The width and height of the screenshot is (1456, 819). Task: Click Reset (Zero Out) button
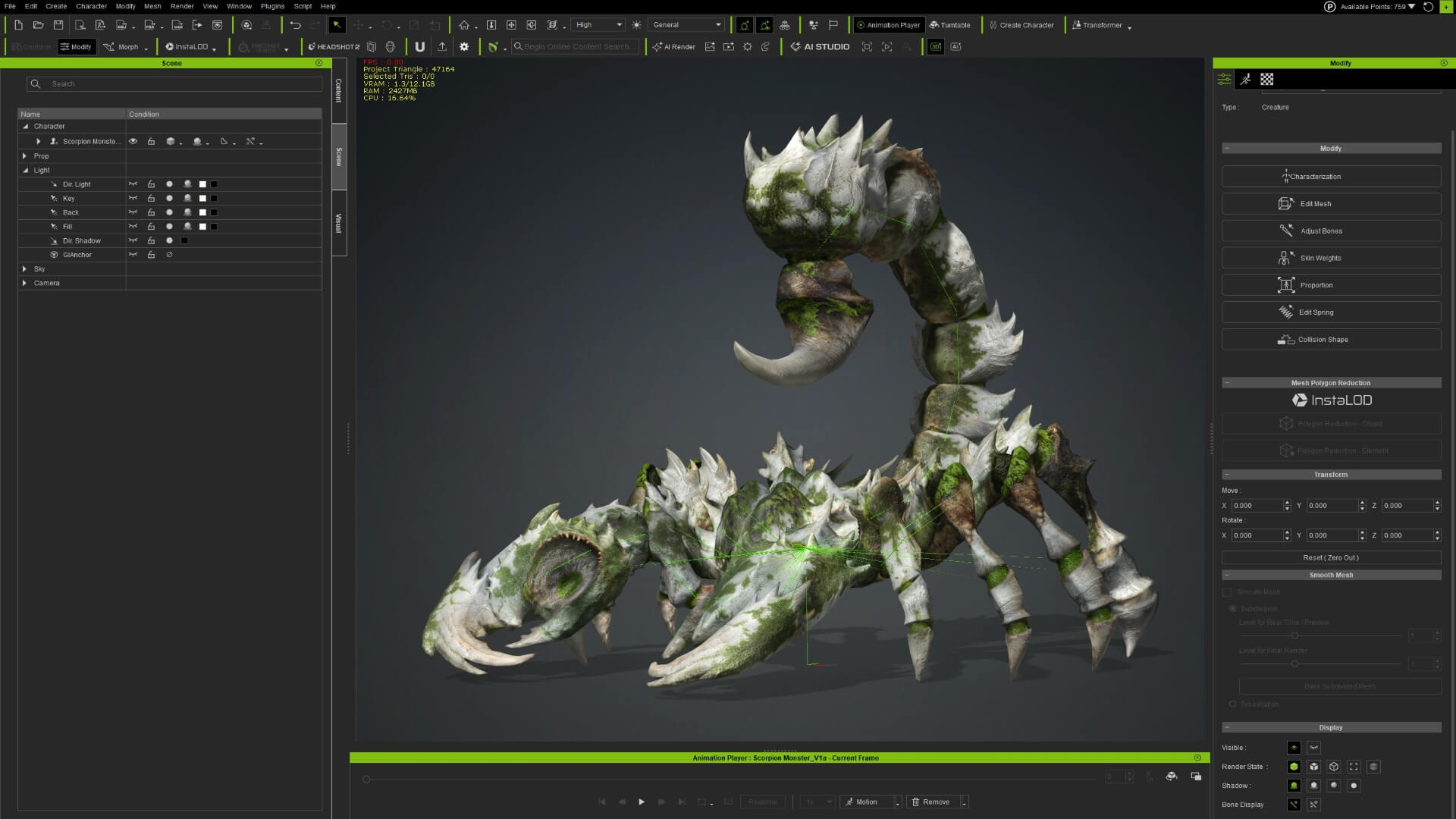coord(1331,557)
